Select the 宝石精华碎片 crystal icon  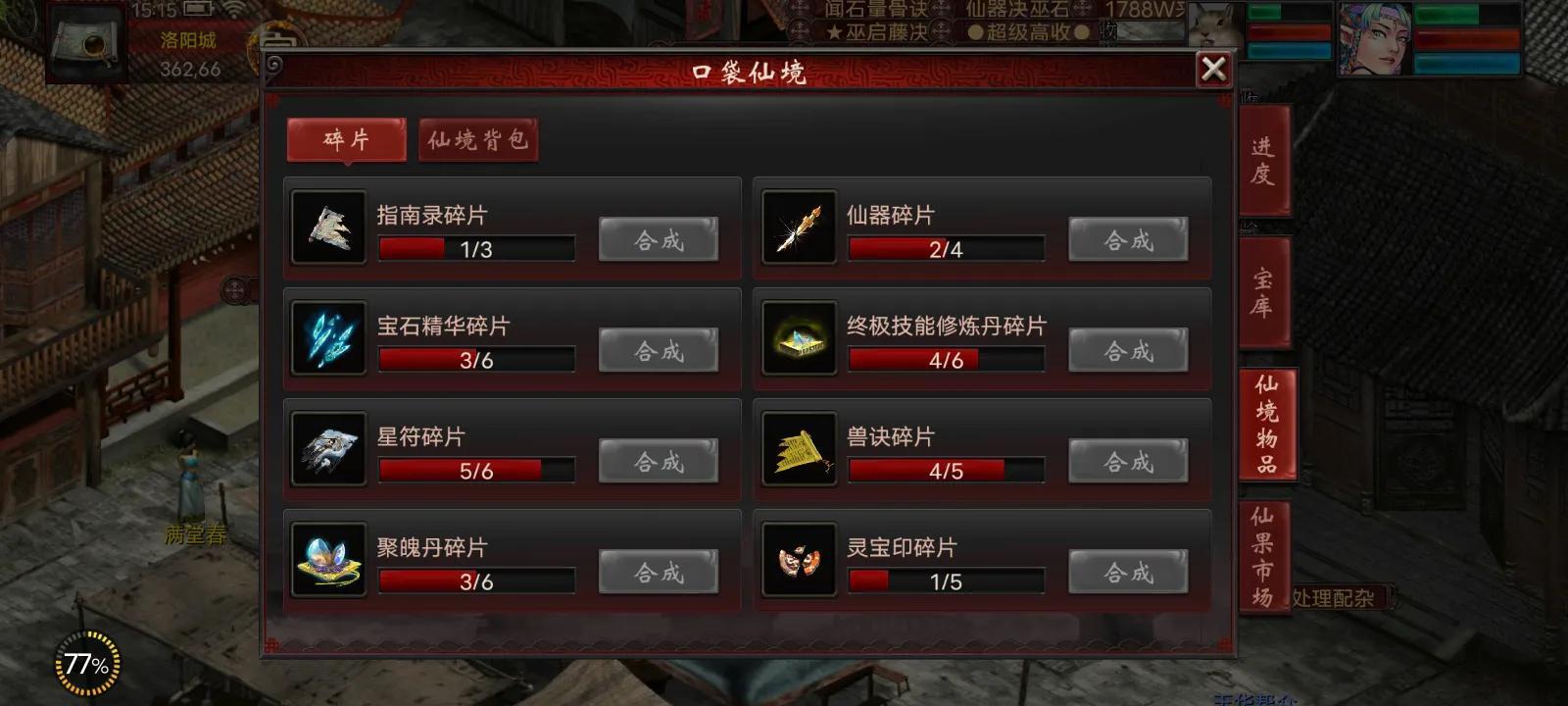pos(328,338)
